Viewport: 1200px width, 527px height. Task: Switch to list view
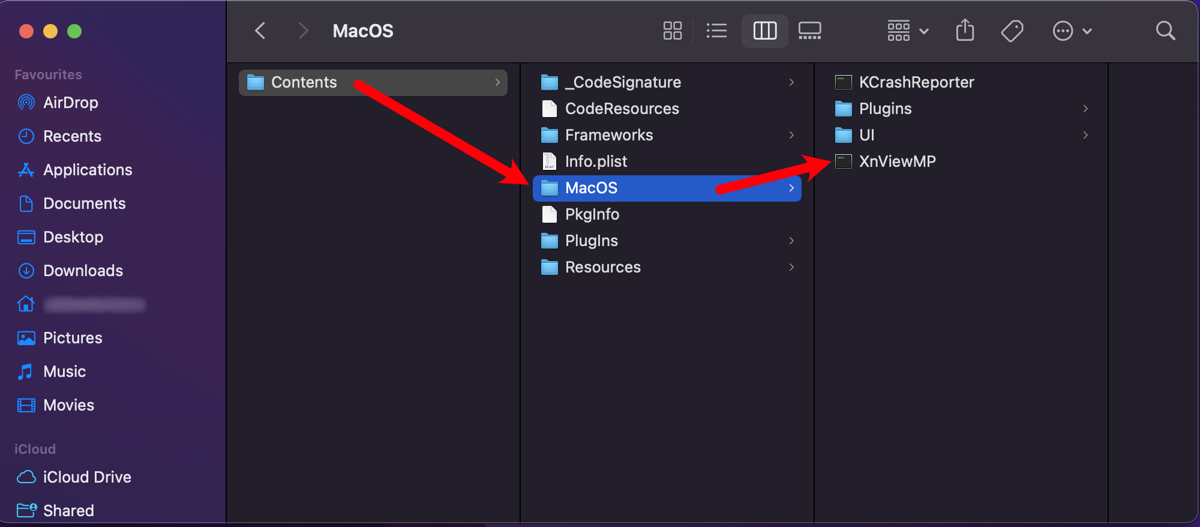(717, 31)
